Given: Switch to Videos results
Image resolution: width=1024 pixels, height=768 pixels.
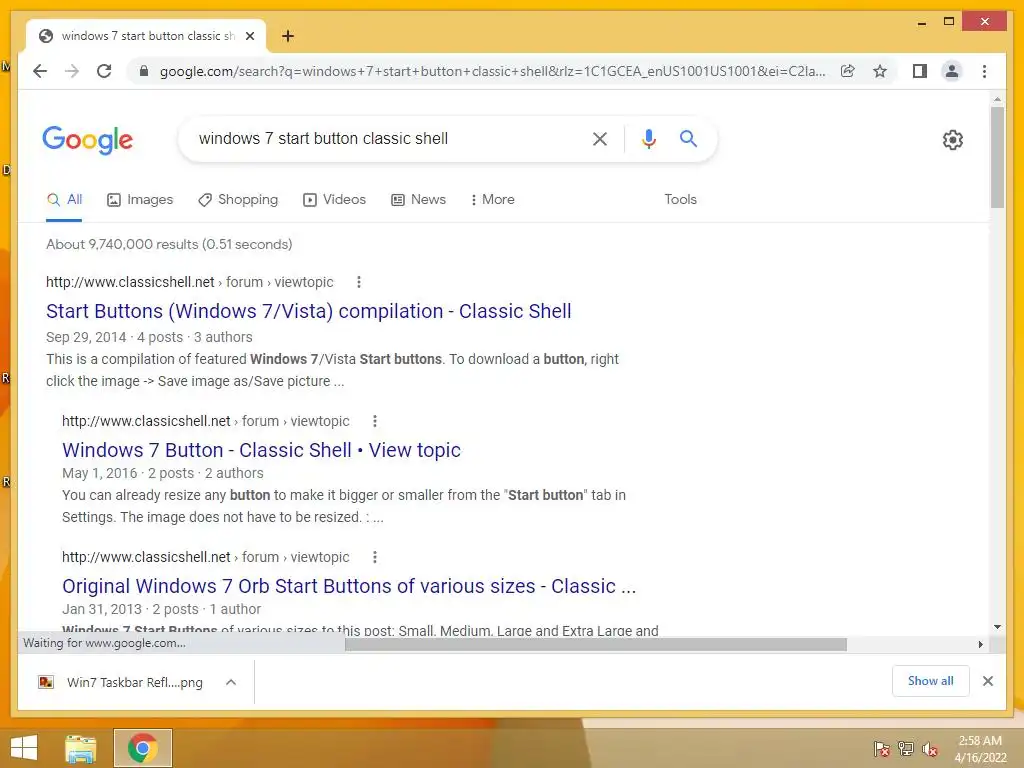Looking at the screenshot, I should (x=334, y=200).
